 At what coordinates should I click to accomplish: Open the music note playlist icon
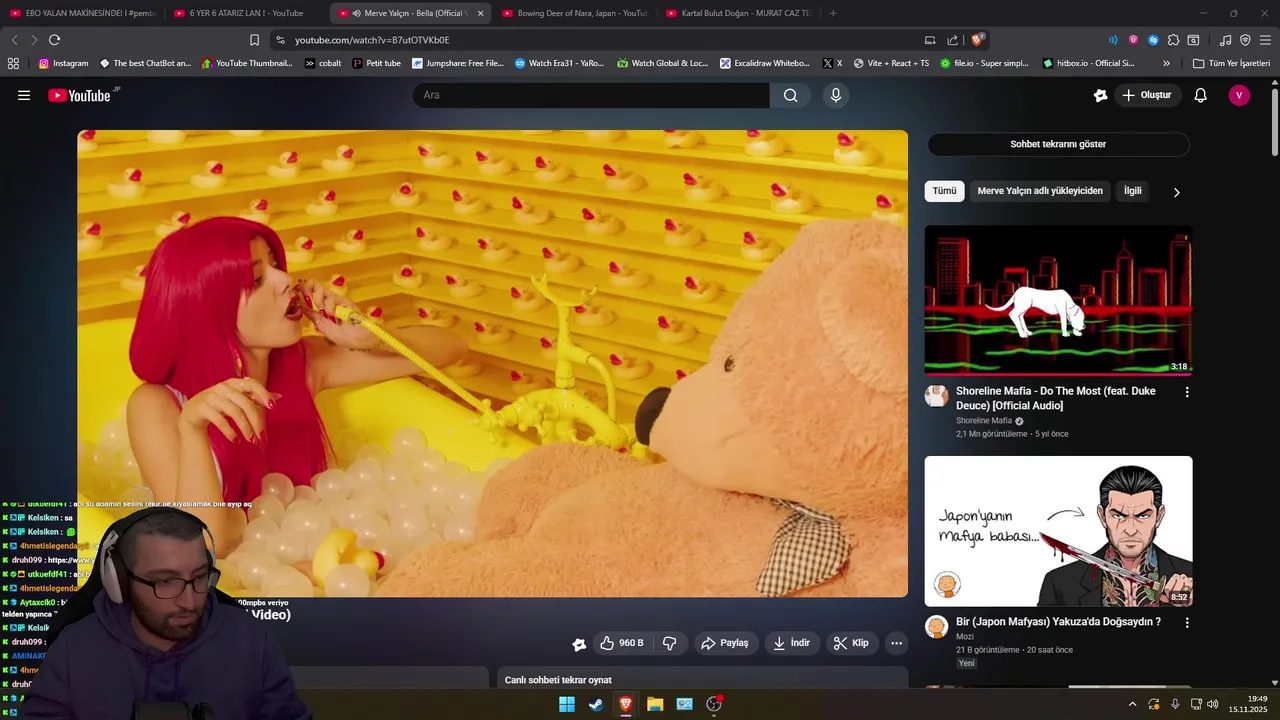1225,40
